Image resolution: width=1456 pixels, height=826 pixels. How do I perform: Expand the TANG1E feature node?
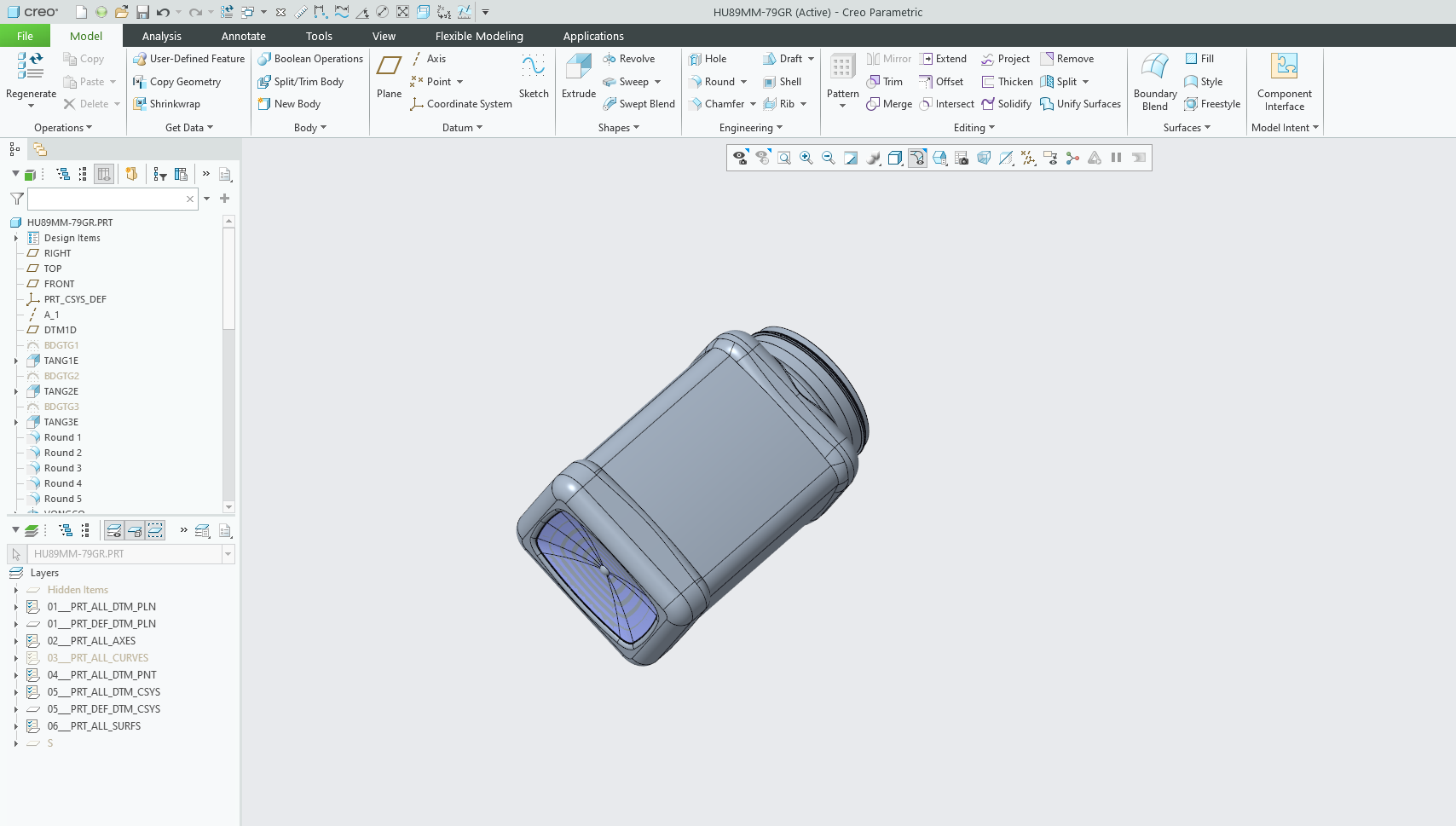(15, 361)
